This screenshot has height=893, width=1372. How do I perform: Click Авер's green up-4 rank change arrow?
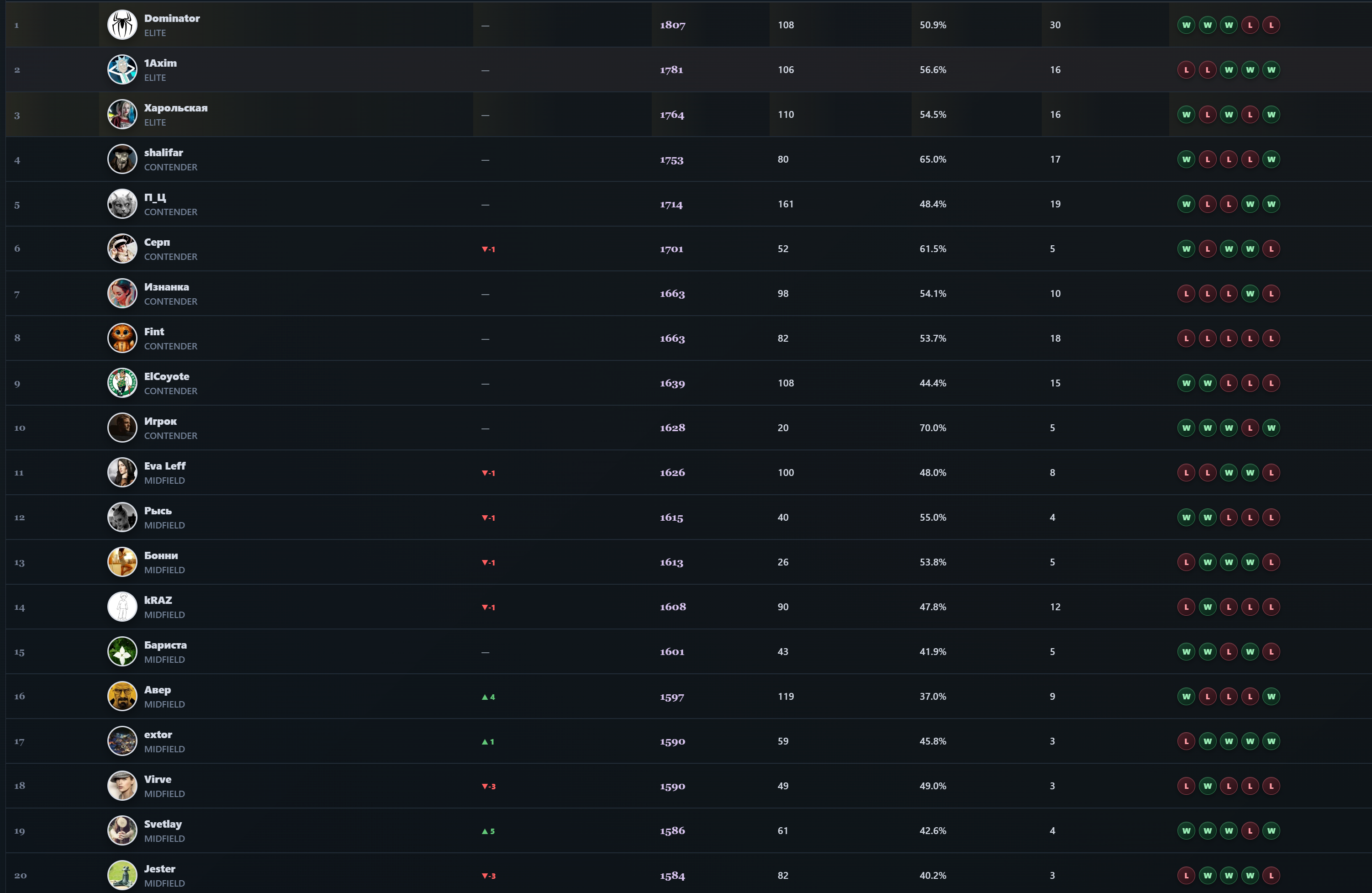pyautogui.click(x=488, y=697)
